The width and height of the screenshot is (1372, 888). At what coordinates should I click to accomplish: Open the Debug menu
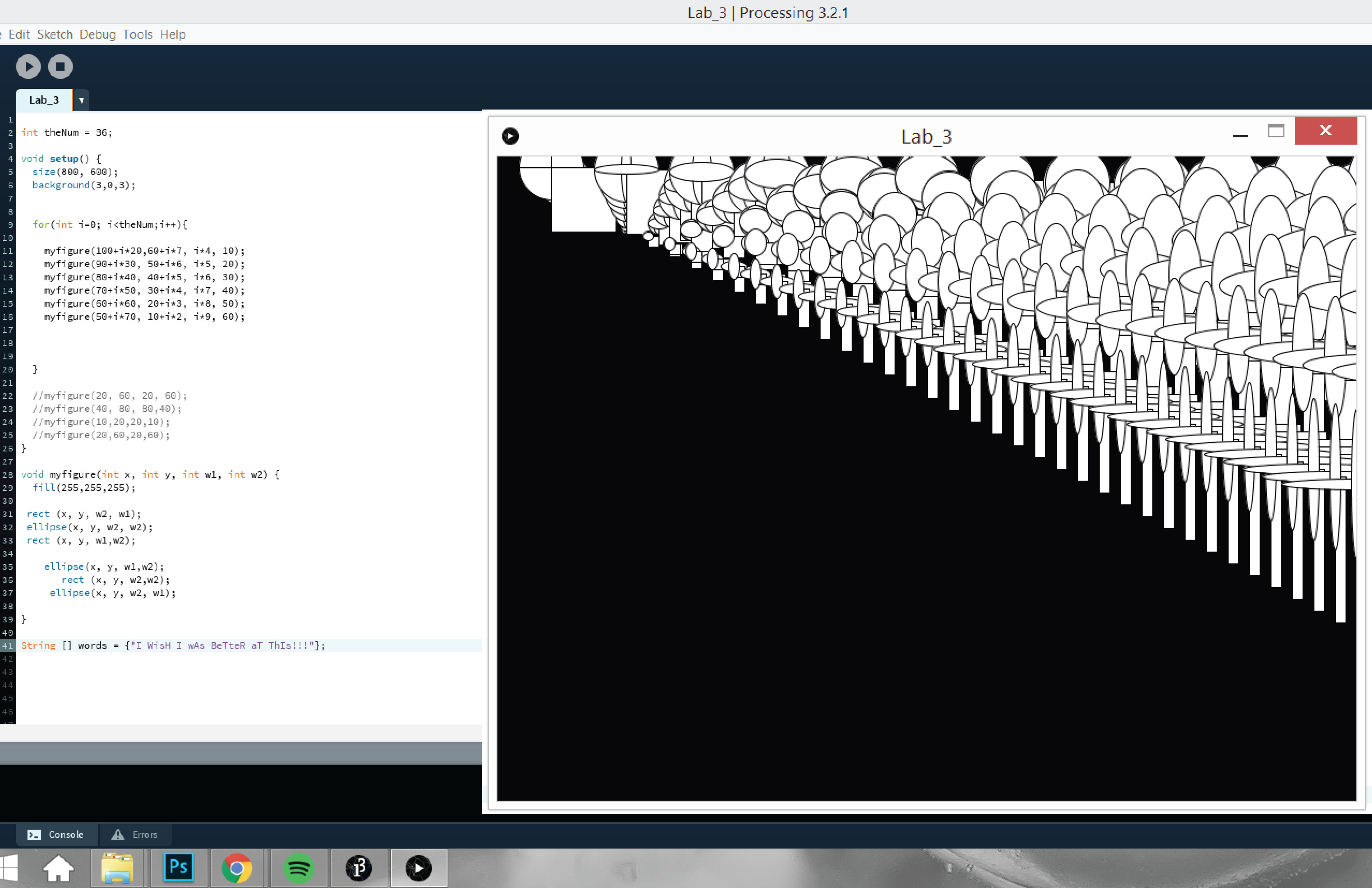97,35
